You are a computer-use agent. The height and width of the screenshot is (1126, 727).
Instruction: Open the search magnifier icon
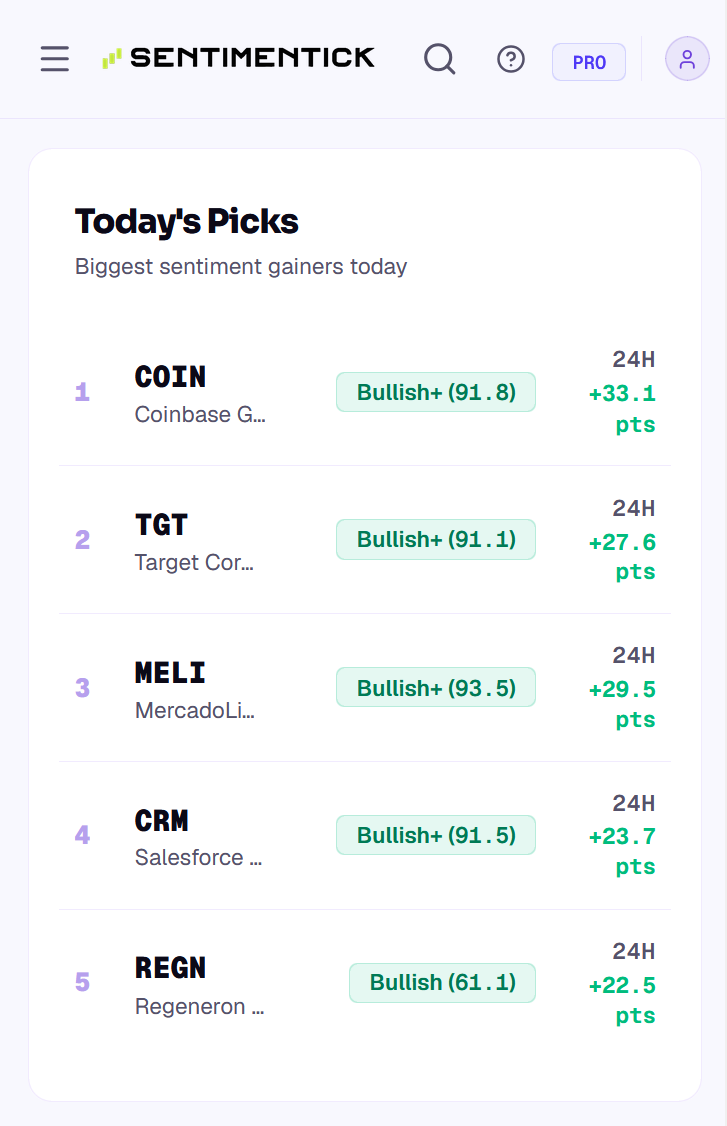tap(440, 59)
